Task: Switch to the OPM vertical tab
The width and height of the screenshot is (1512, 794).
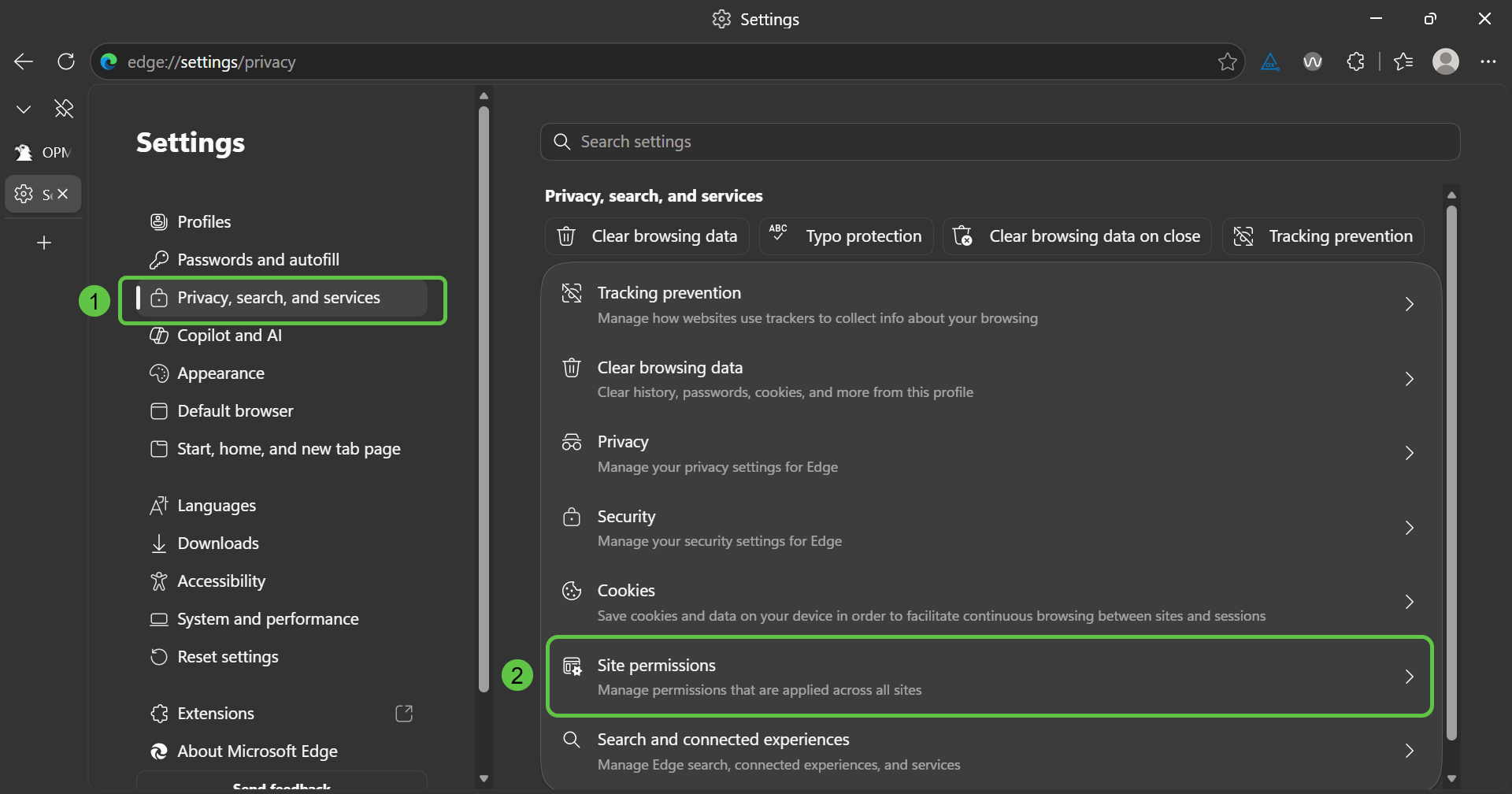Action: (43, 152)
